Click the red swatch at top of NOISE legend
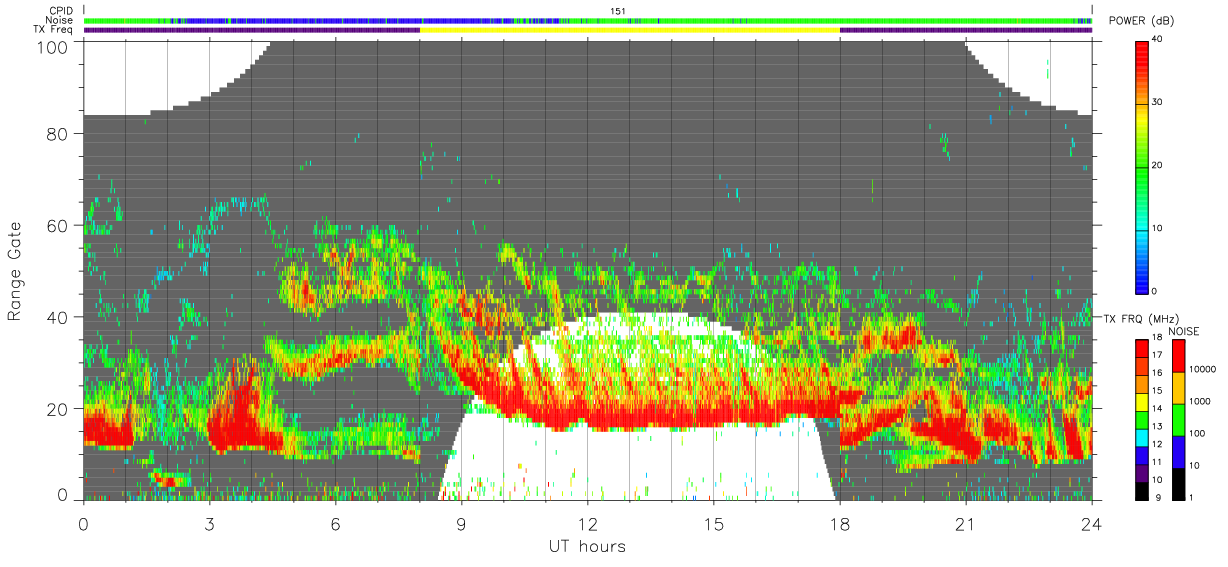The height and width of the screenshot is (567, 1228). coord(1180,356)
